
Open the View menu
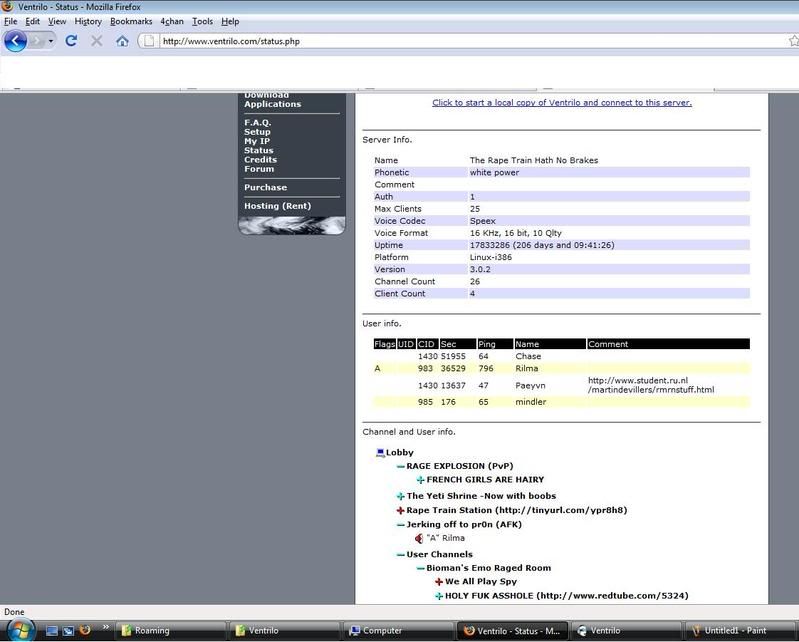(x=57, y=21)
